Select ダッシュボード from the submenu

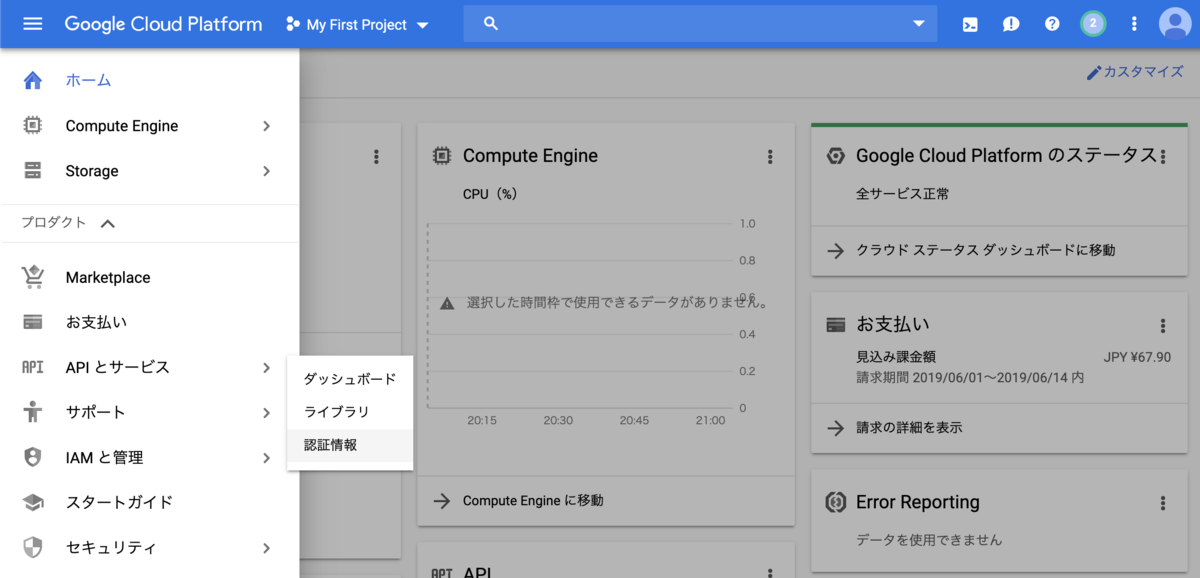[350, 379]
